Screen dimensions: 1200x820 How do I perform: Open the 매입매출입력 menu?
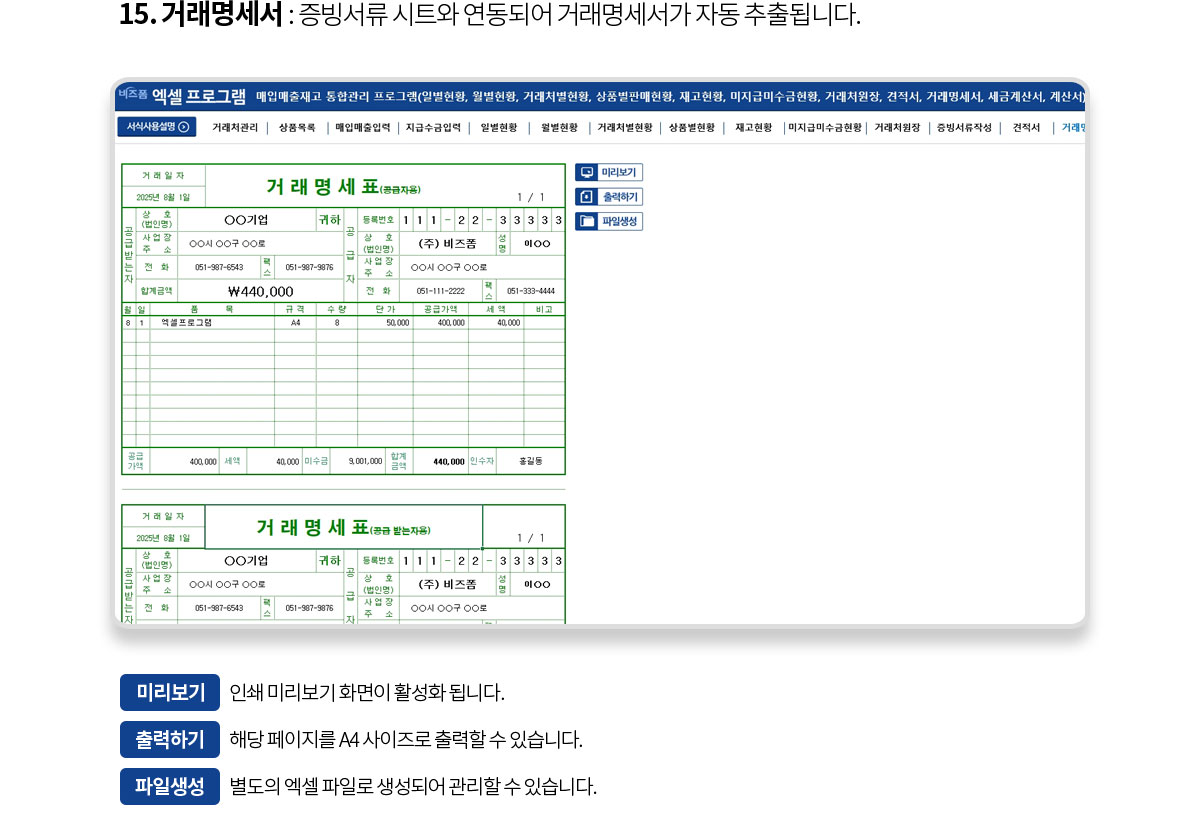pos(362,128)
